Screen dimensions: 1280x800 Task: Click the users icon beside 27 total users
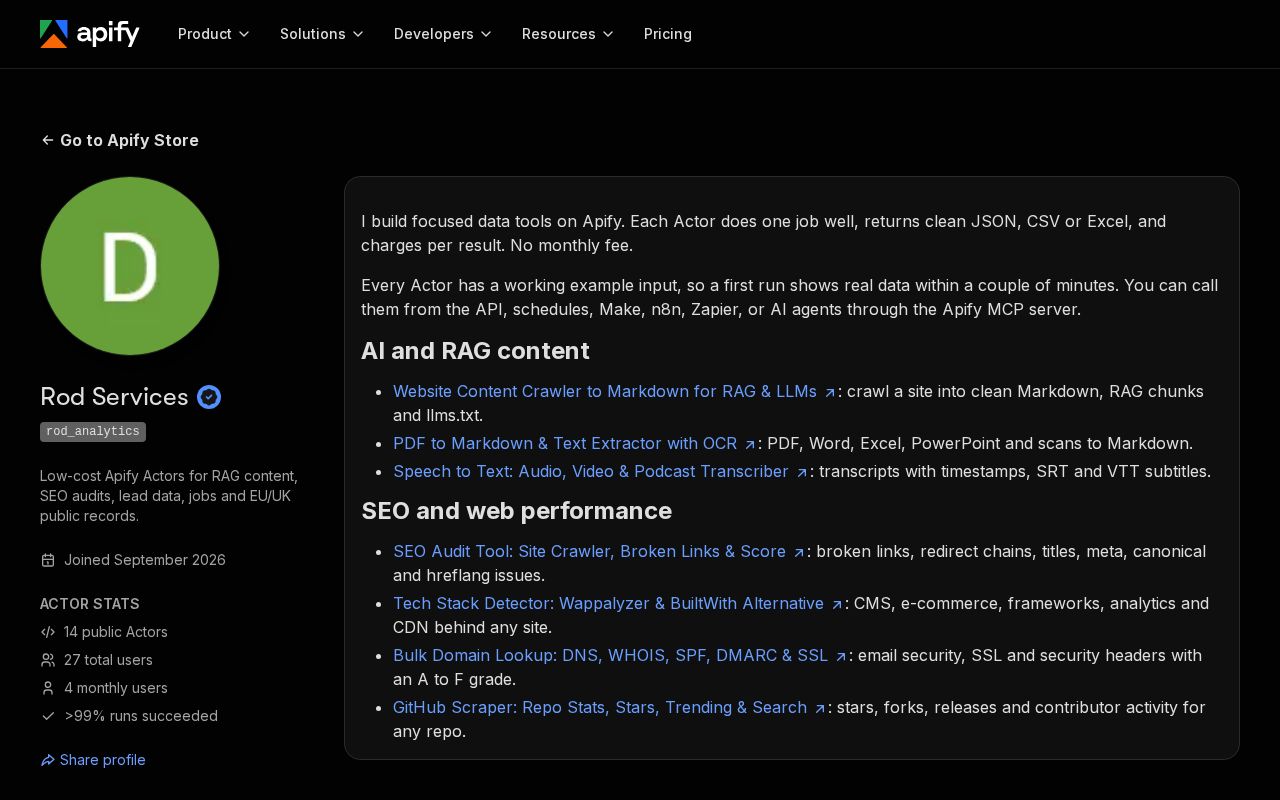coord(48,660)
